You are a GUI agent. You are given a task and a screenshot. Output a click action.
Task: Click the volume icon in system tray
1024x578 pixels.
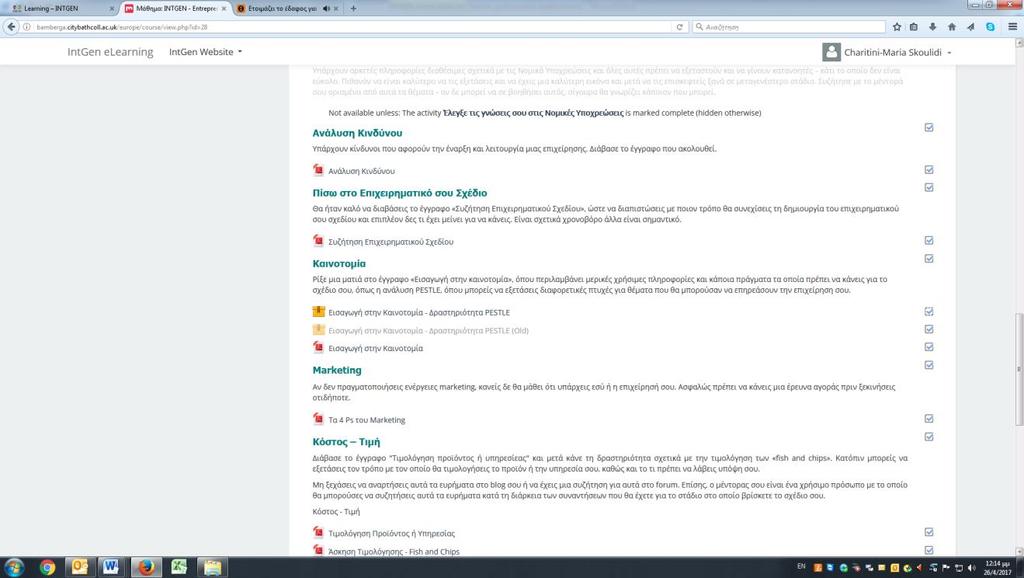tap(971, 568)
